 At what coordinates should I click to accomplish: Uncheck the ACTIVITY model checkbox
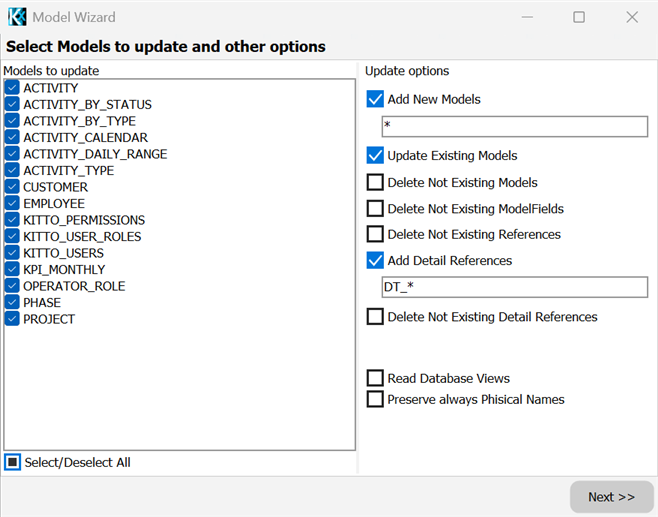click(12, 88)
